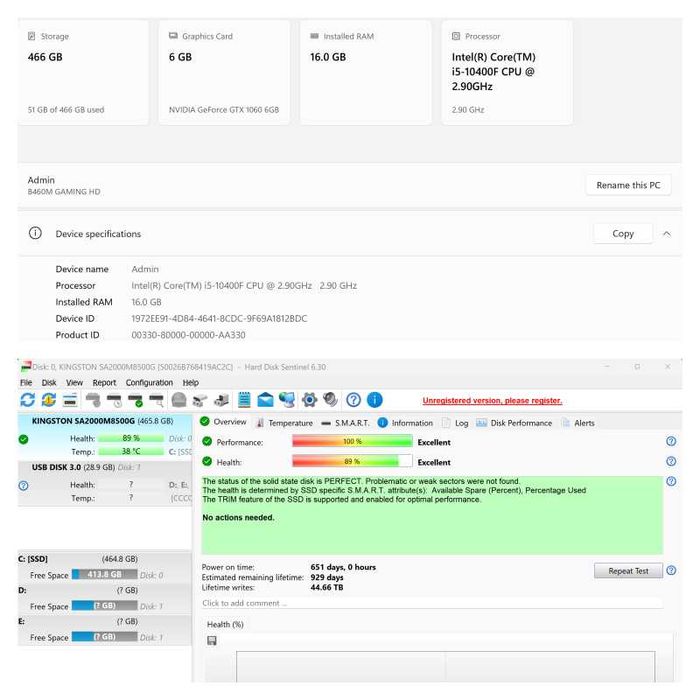Screen dimensions: 700x700
Task: Open the Help menu
Action: (191, 383)
